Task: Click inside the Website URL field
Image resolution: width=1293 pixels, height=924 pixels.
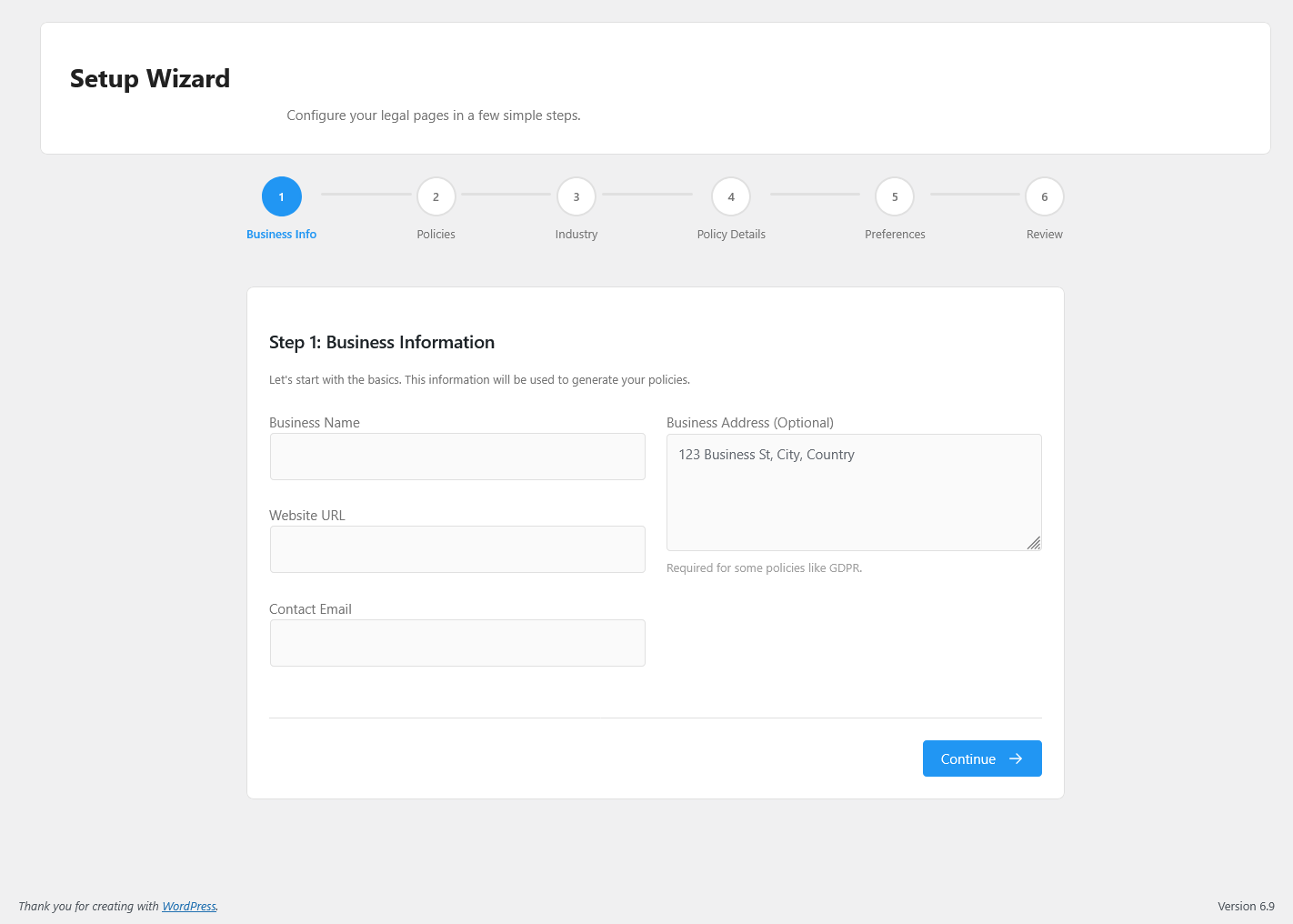Action: point(457,549)
